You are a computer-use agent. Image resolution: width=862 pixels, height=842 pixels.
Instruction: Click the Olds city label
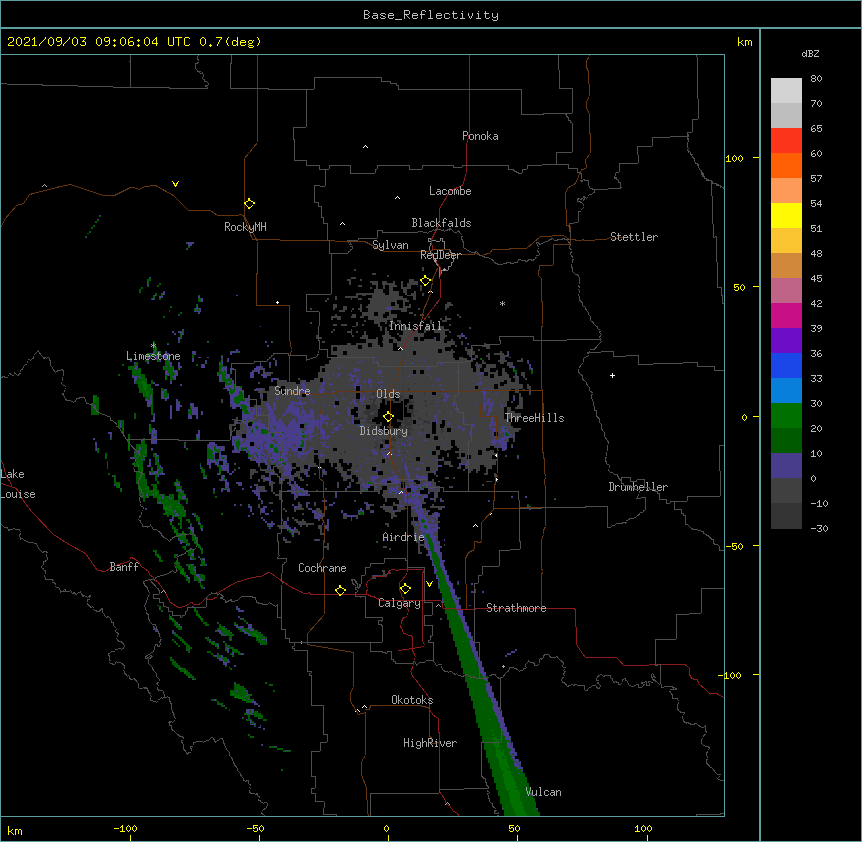click(x=388, y=394)
